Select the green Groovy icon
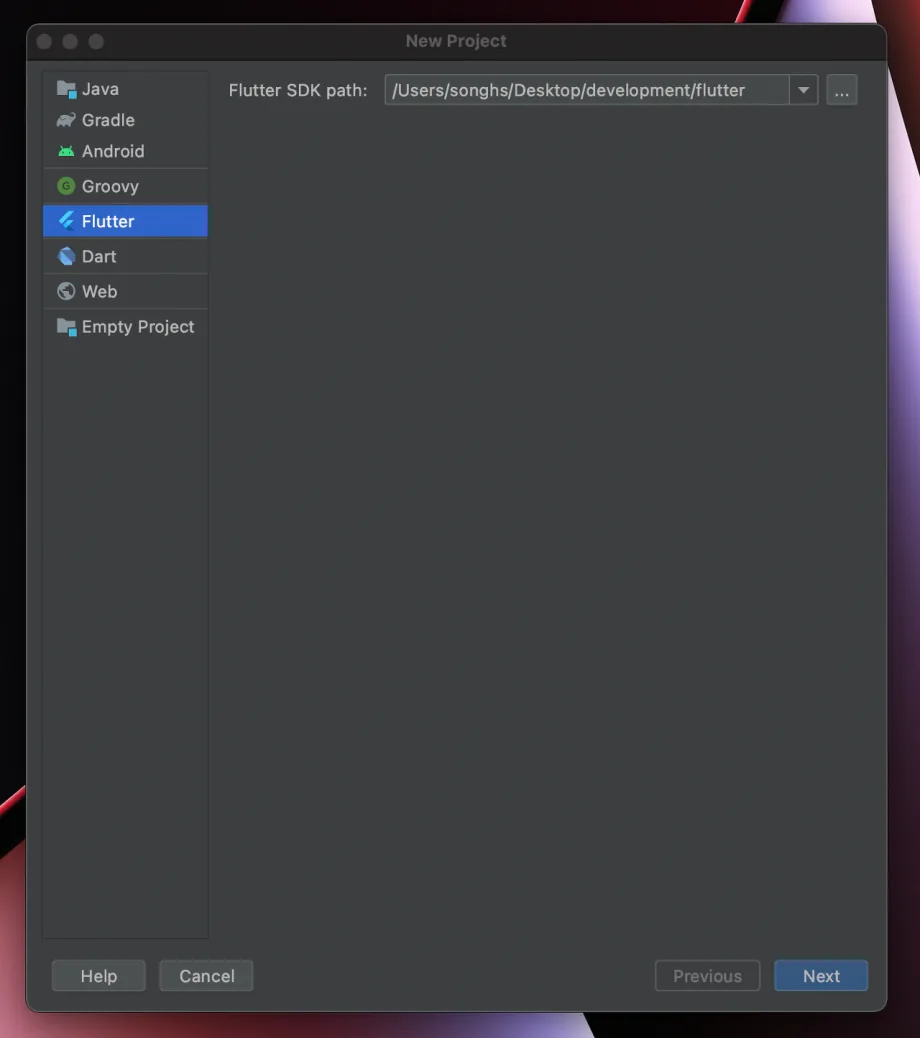 66,186
